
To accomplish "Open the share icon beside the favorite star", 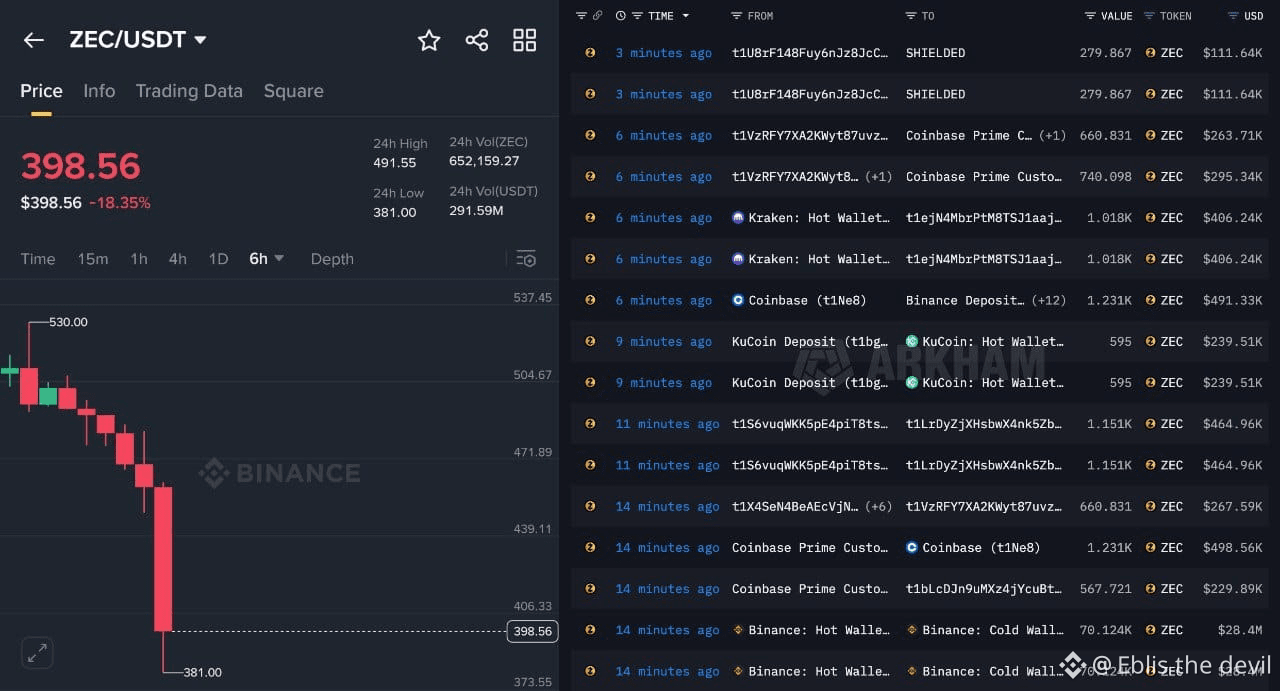I will pos(476,40).
